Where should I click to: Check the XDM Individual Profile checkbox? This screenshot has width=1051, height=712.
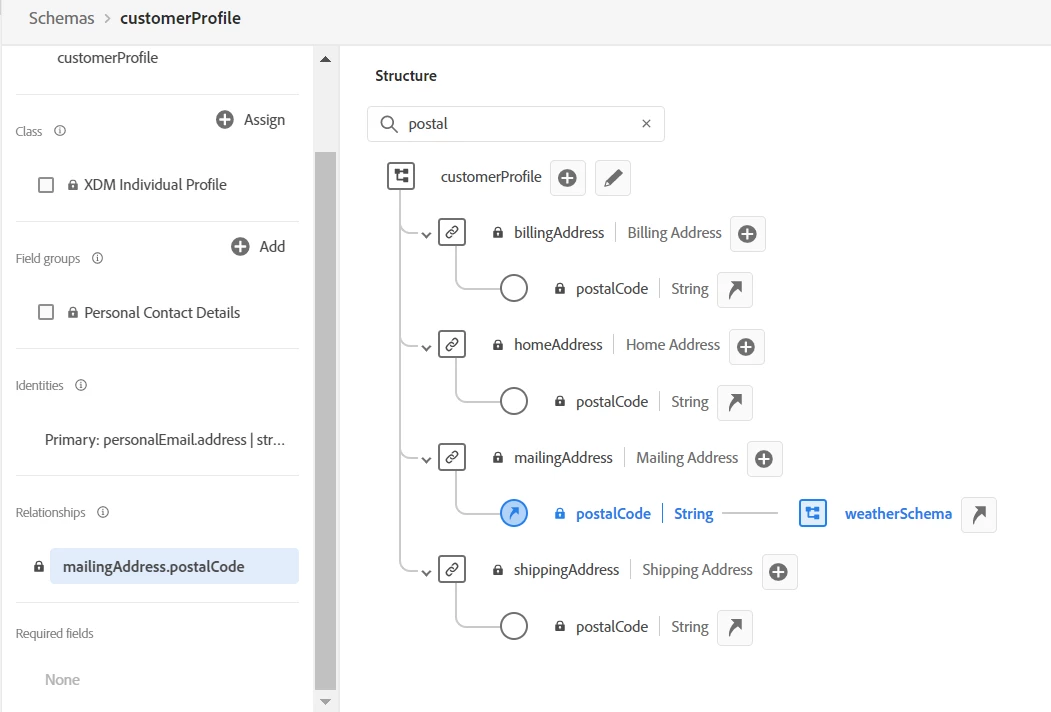tap(46, 185)
